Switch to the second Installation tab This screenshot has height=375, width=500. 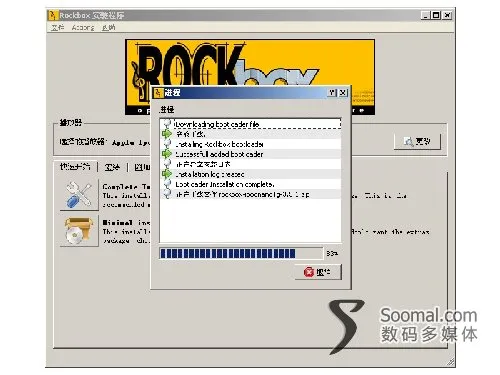pyautogui.click(x=112, y=167)
